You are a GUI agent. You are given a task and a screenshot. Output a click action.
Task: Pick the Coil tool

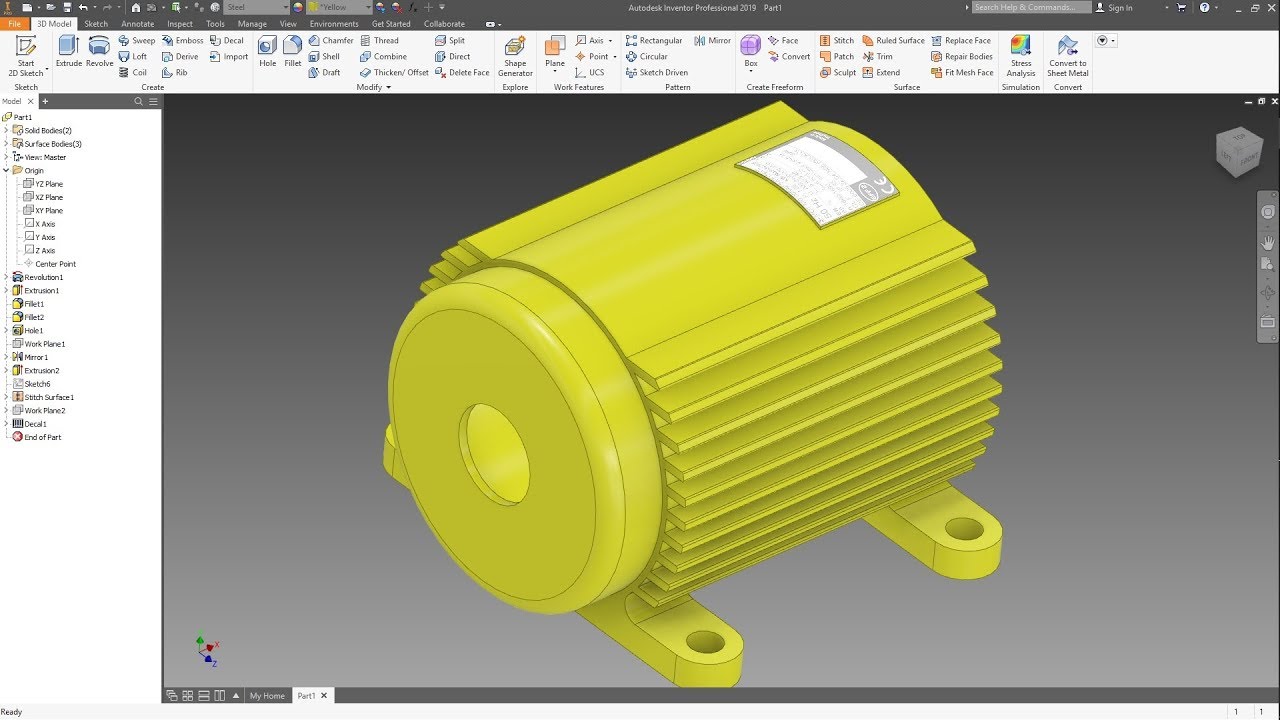tap(133, 72)
